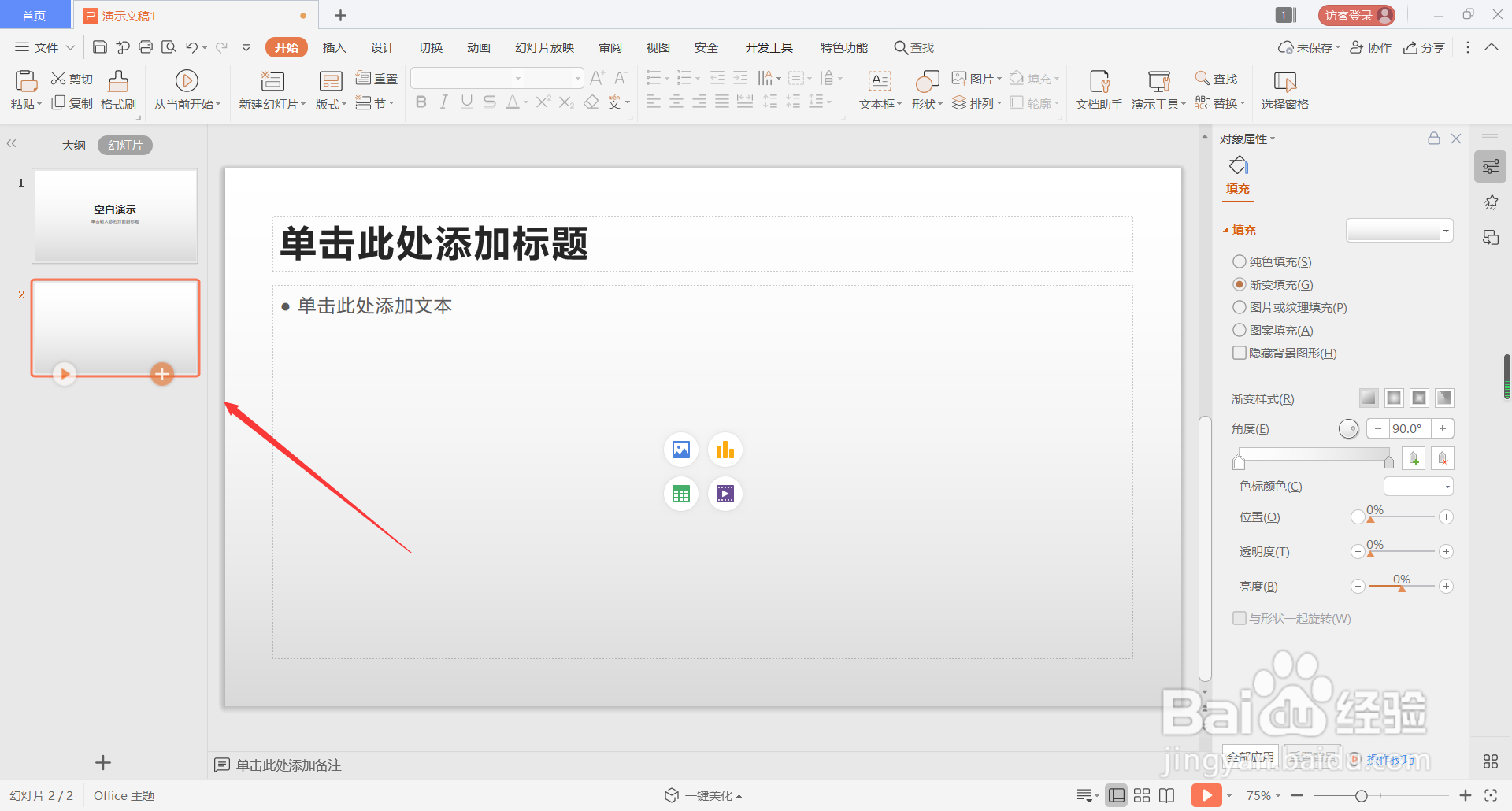Click the fill paint bucket icon in properties panel
This screenshot has width=1512, height=811.
(x=1239, y=165)
